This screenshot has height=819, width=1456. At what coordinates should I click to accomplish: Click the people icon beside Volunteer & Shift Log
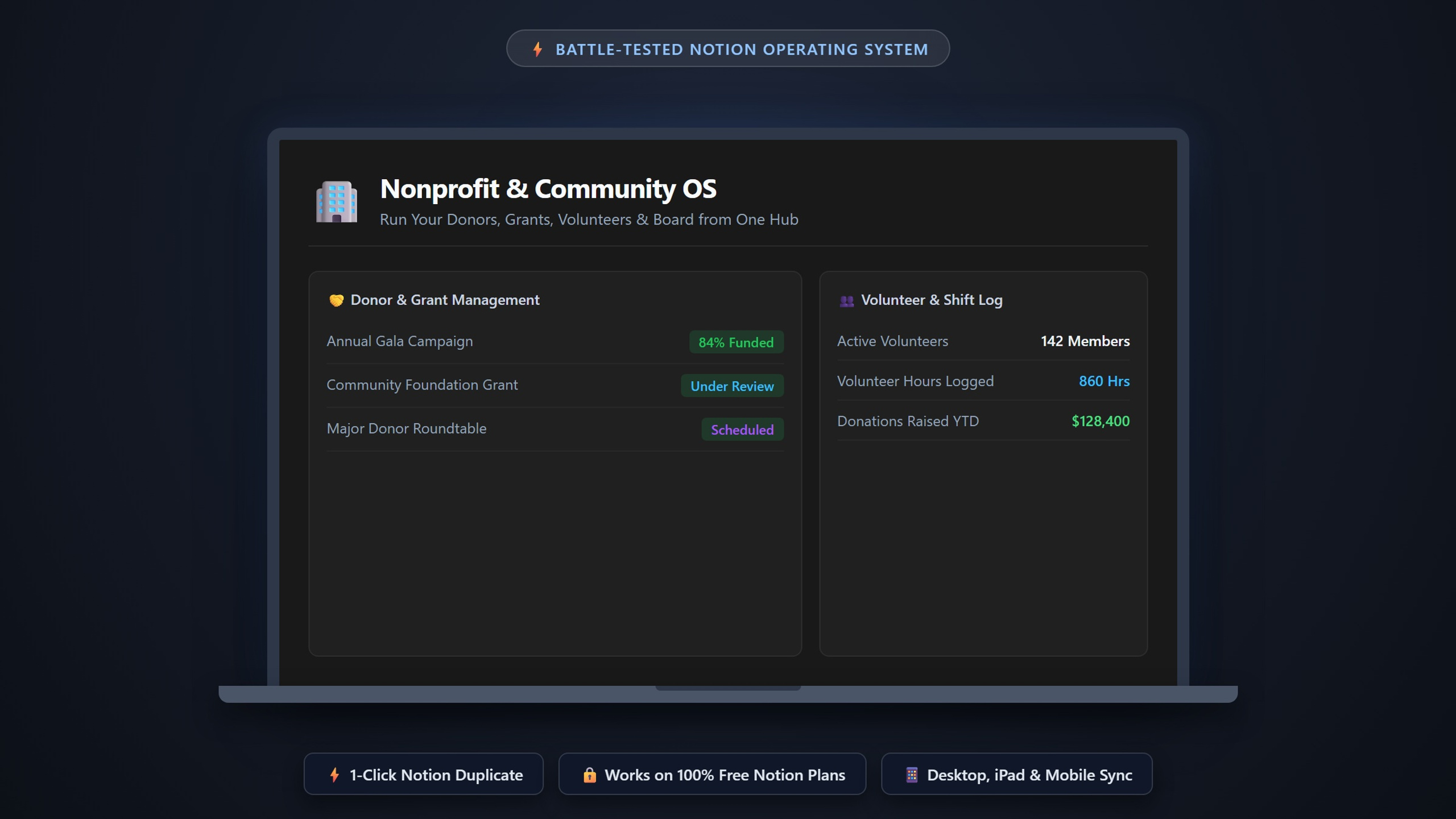click(847, 301)
